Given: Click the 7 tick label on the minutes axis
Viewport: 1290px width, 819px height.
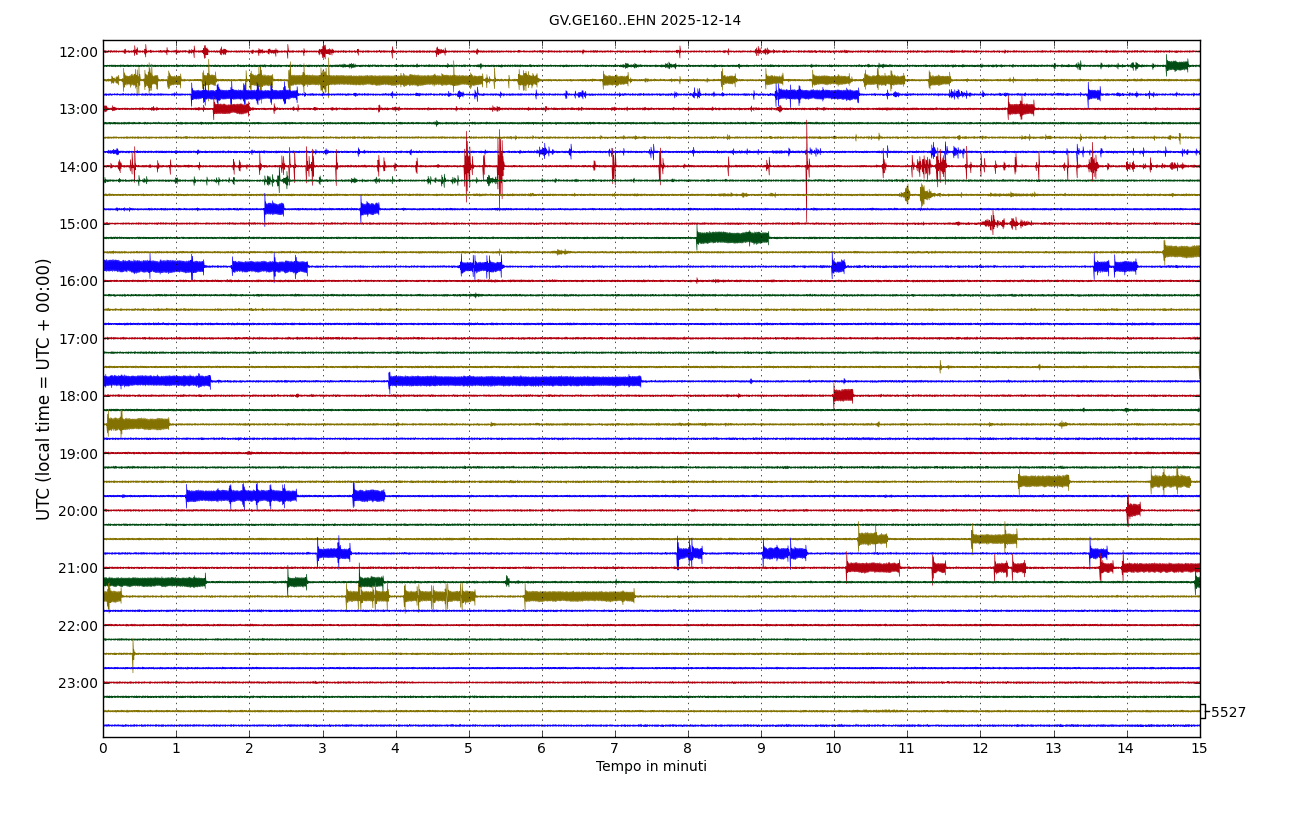Looking at the screenshot, I should 614,748.
